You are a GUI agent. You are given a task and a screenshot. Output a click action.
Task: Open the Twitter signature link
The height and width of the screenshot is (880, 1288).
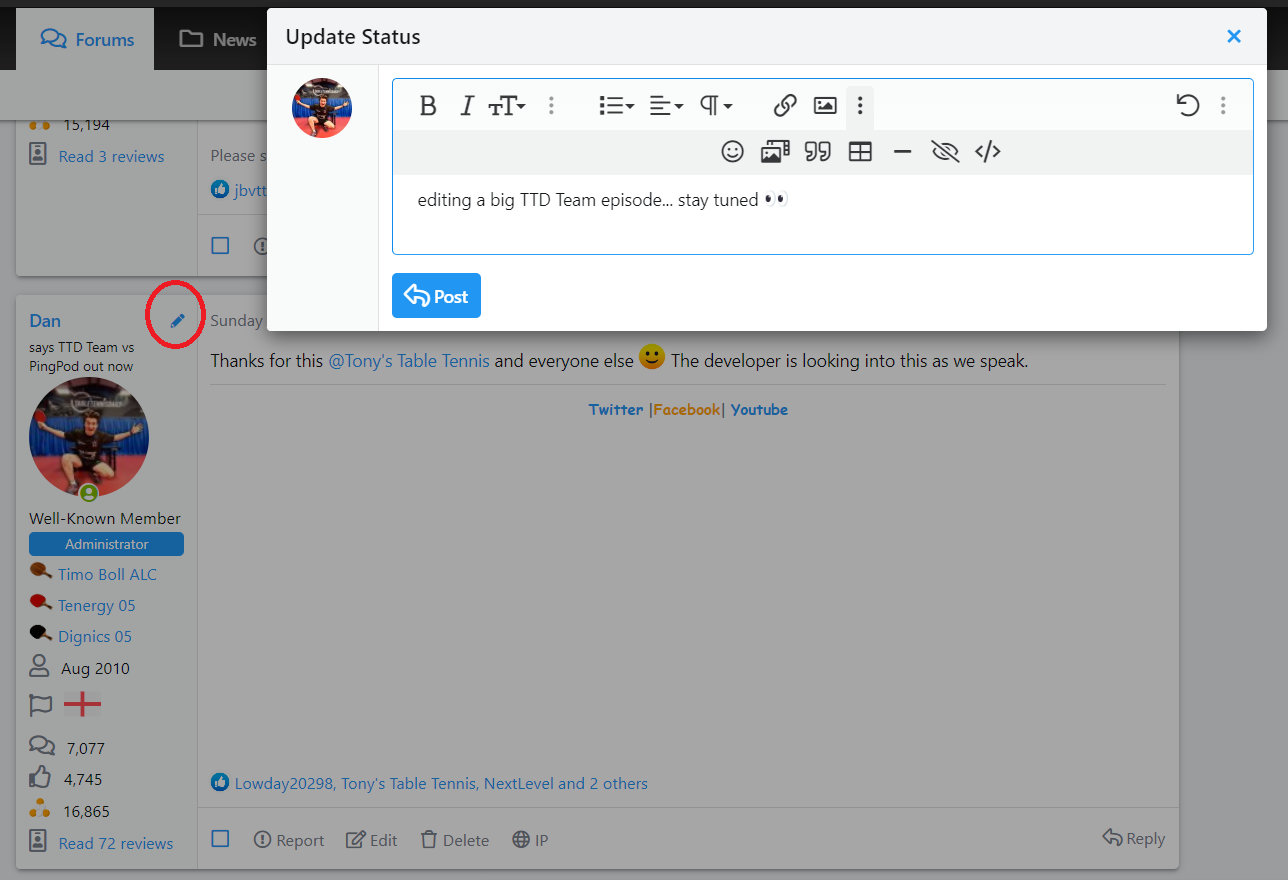(616, 409)
